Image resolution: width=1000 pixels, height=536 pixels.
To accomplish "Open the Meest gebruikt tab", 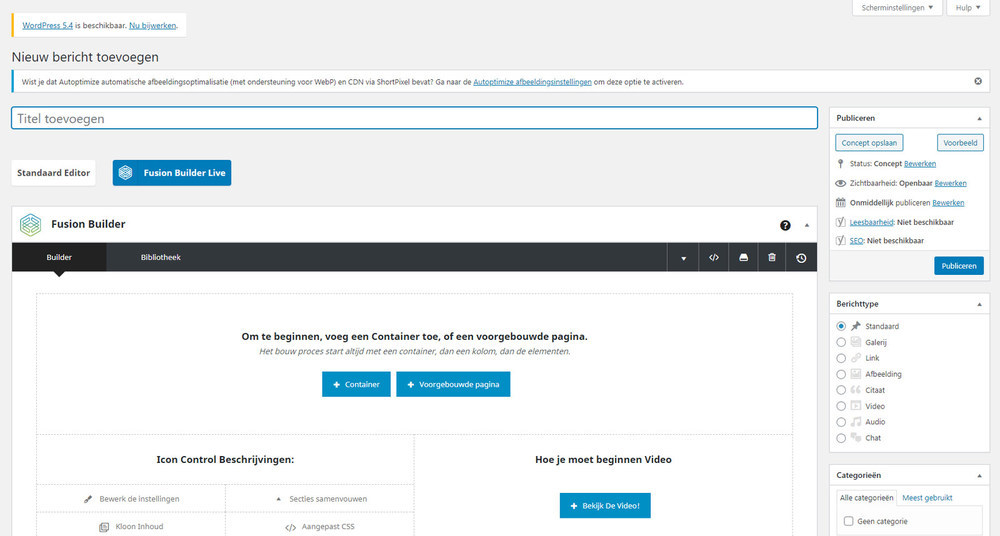I will coord(927,498).
